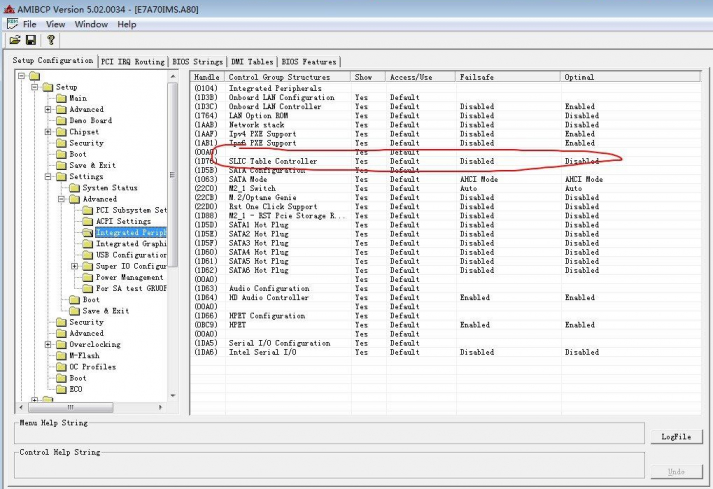Select For SA test GROUP tree item
Image resolution: width=713 pixels, height=489 pixels.
coord(131,288)
